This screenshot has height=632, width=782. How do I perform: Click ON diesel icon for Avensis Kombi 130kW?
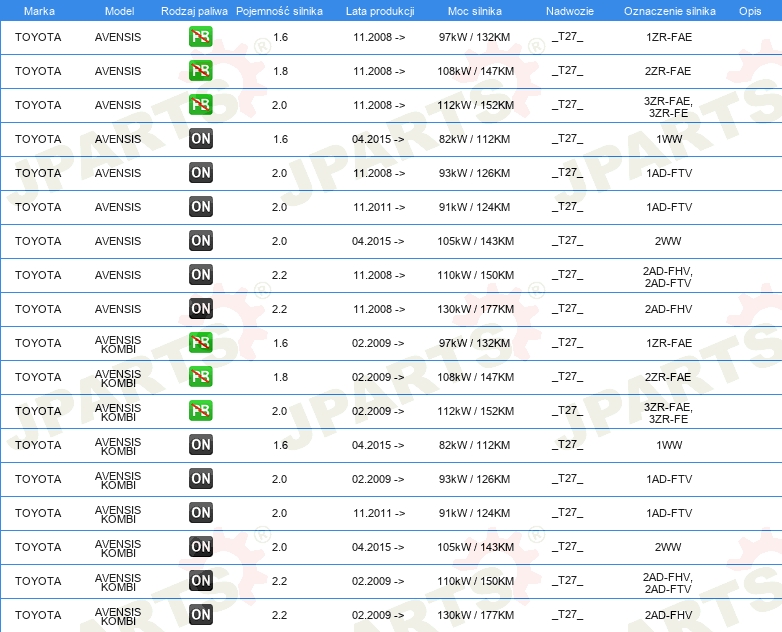coord(200,615)
